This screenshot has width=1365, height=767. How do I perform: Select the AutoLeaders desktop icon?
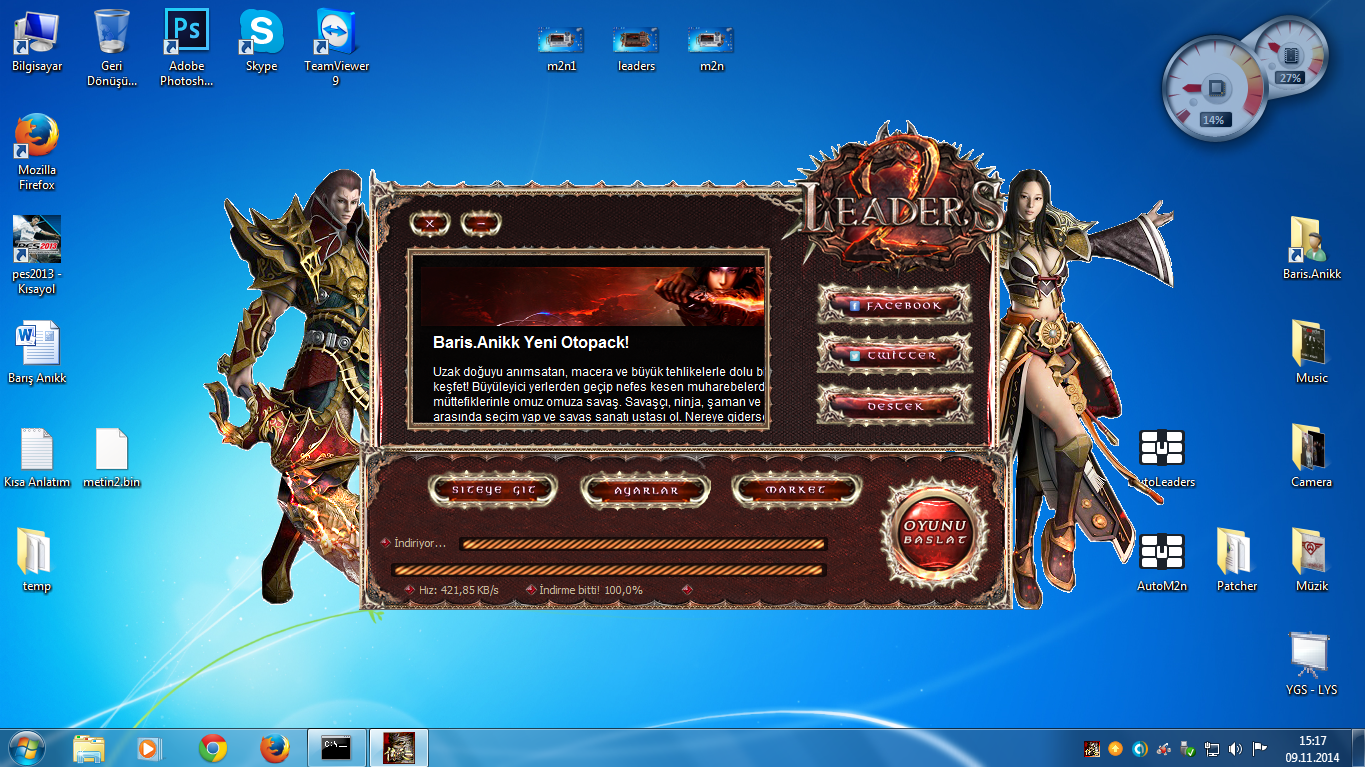click(1162, 458)
